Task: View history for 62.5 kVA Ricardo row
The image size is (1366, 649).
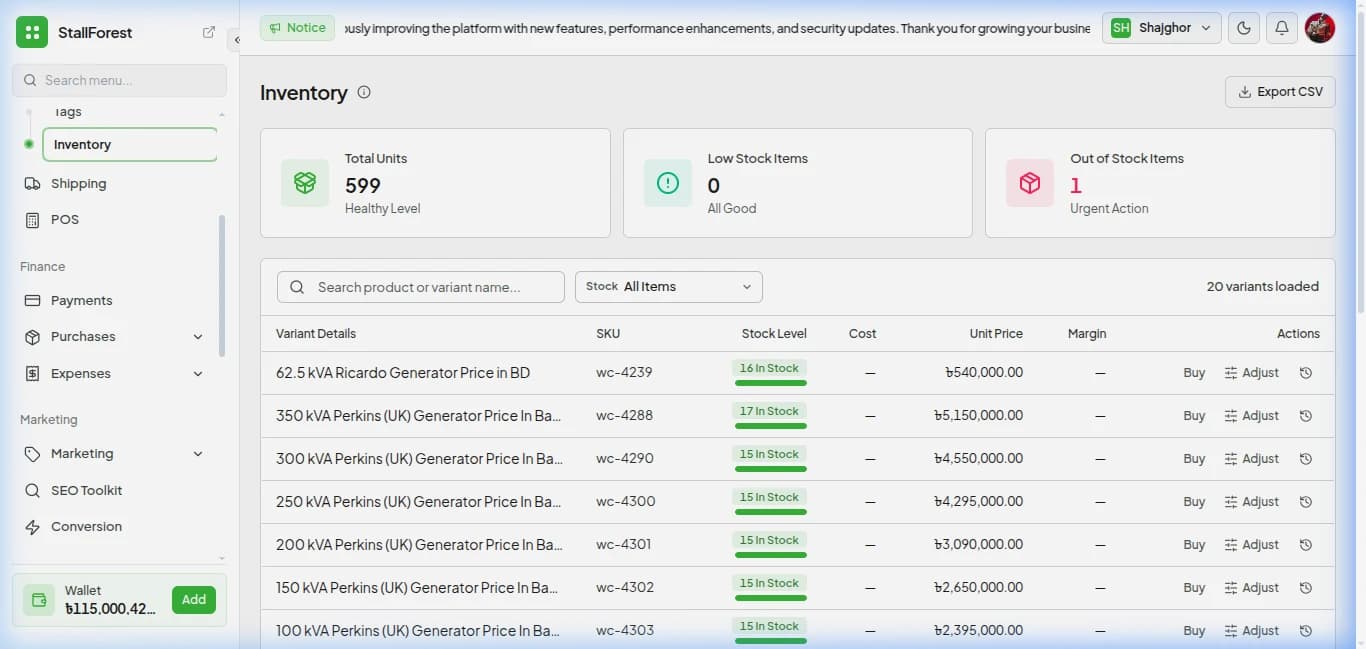Action: 1305,373
